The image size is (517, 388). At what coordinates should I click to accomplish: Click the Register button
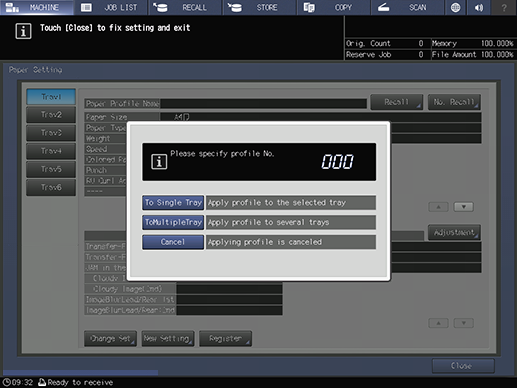pyautogui.click(x=225, y=339)
